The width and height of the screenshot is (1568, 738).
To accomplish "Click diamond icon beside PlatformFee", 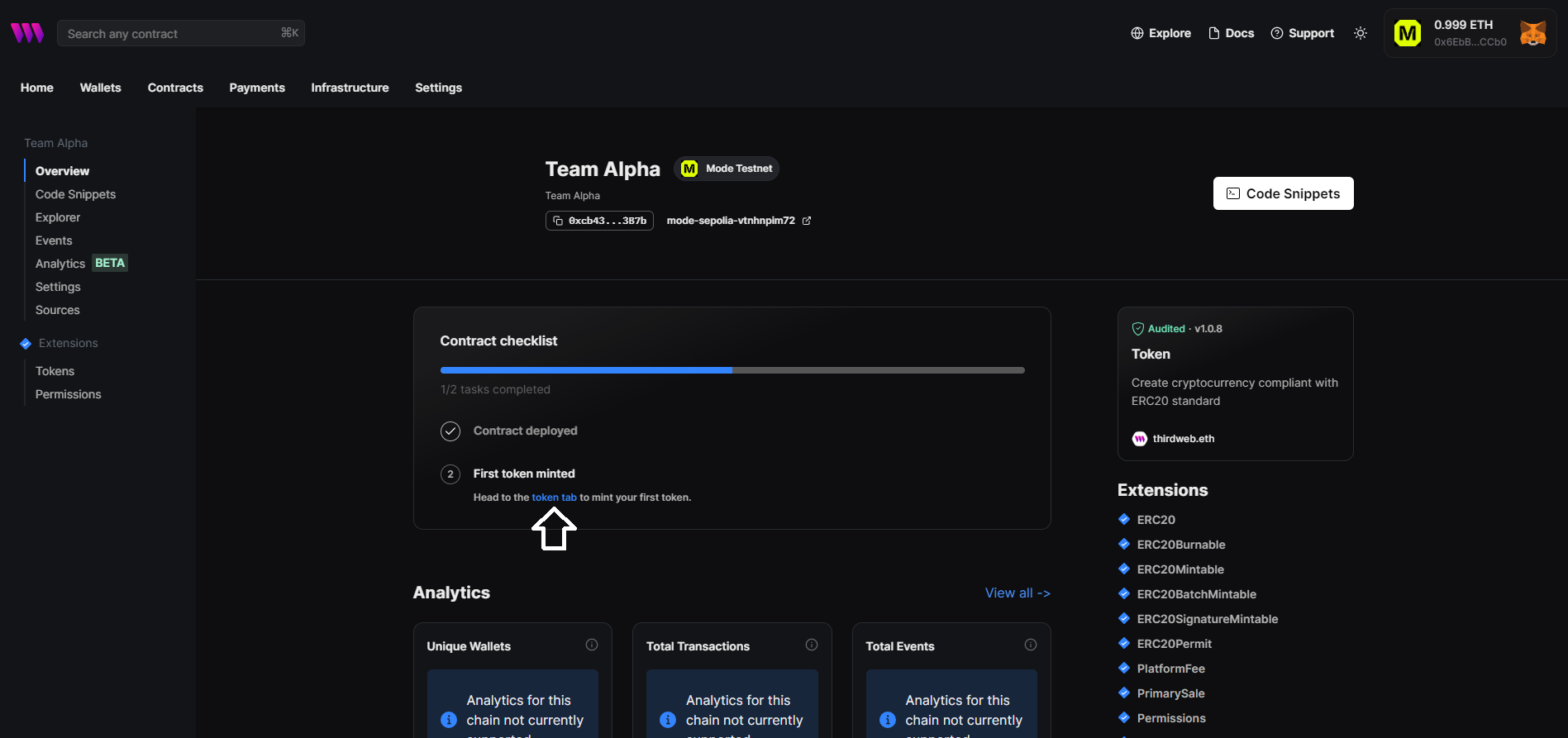I will pyautogui.click(x=1124, y=668).
